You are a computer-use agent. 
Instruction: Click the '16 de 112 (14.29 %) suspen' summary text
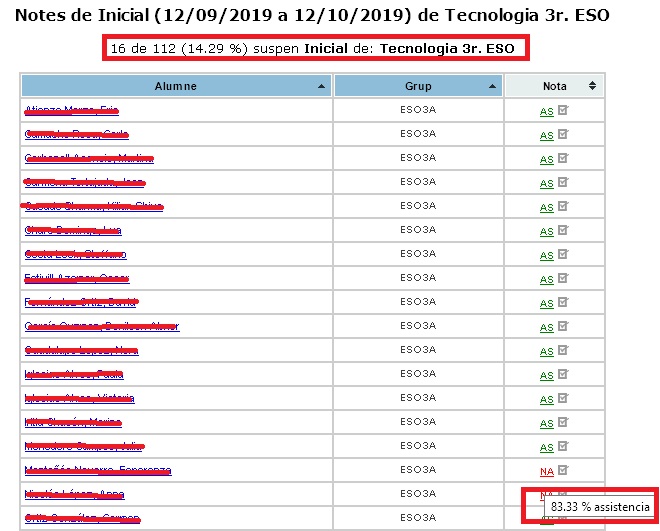(x=205, y=48)
